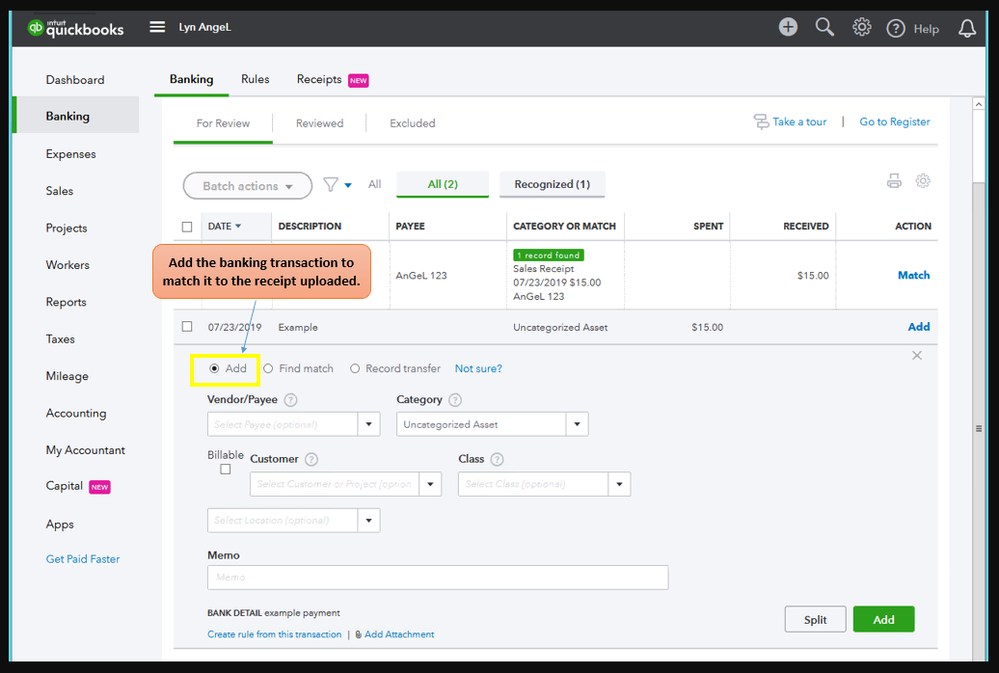The width and height of the screenshot is (999, 673).
Task: Open Mileage in the sidebar
Action: pos(67,376)
